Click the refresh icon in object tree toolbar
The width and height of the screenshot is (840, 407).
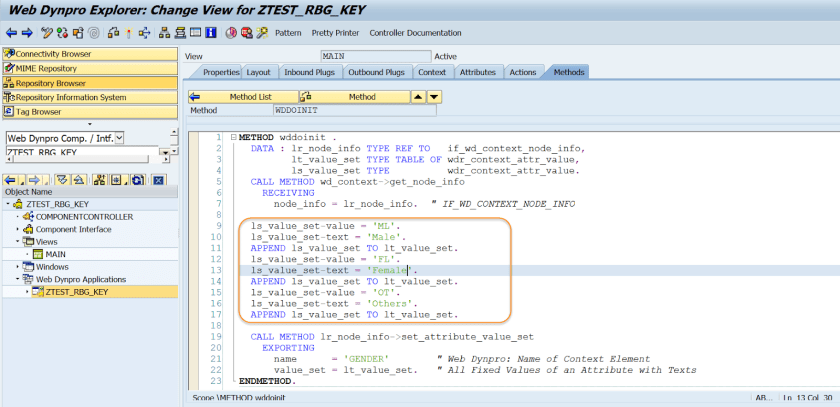coord(140,180)
